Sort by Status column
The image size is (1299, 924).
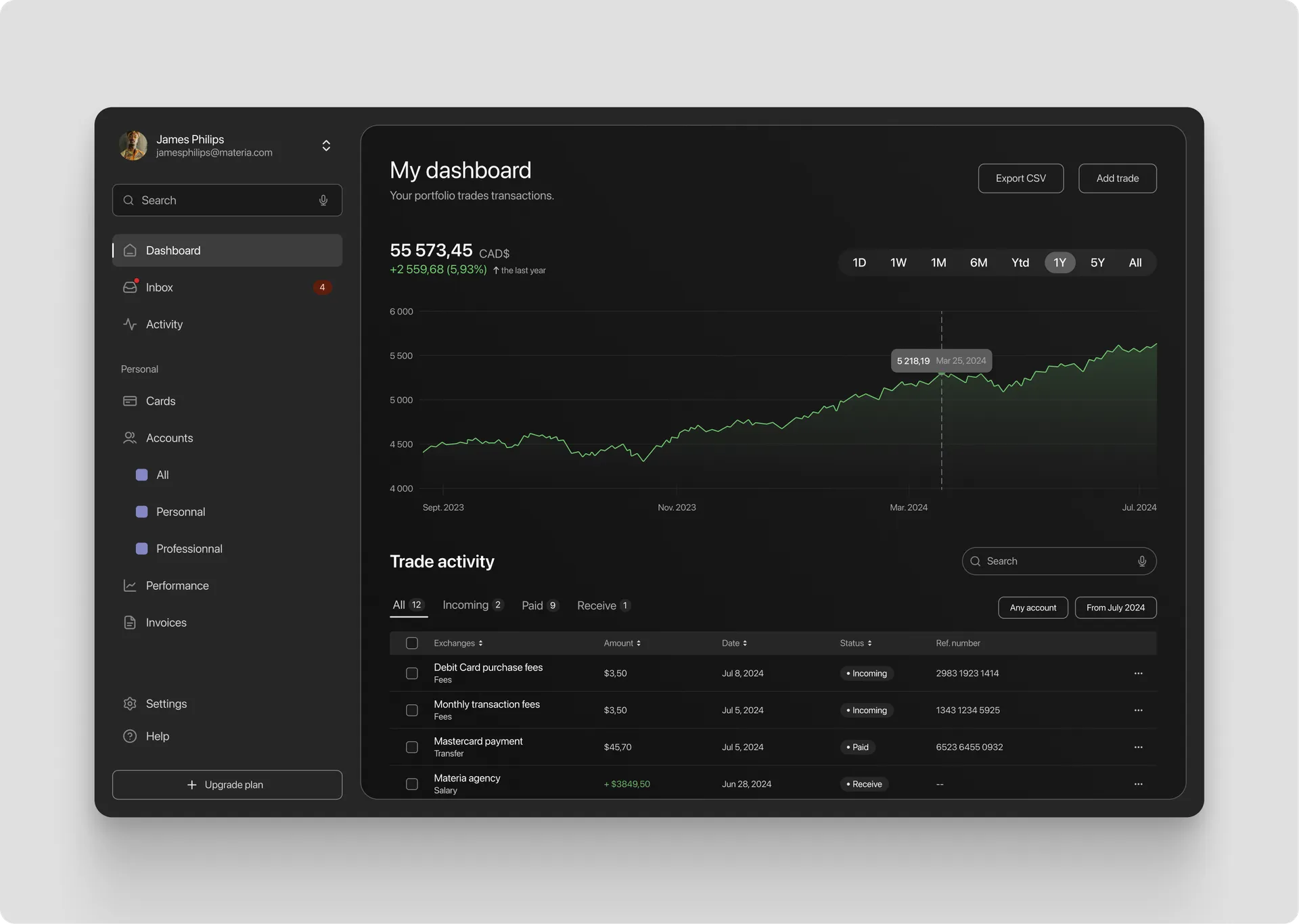pyautogui.click(x=856, y=643)
